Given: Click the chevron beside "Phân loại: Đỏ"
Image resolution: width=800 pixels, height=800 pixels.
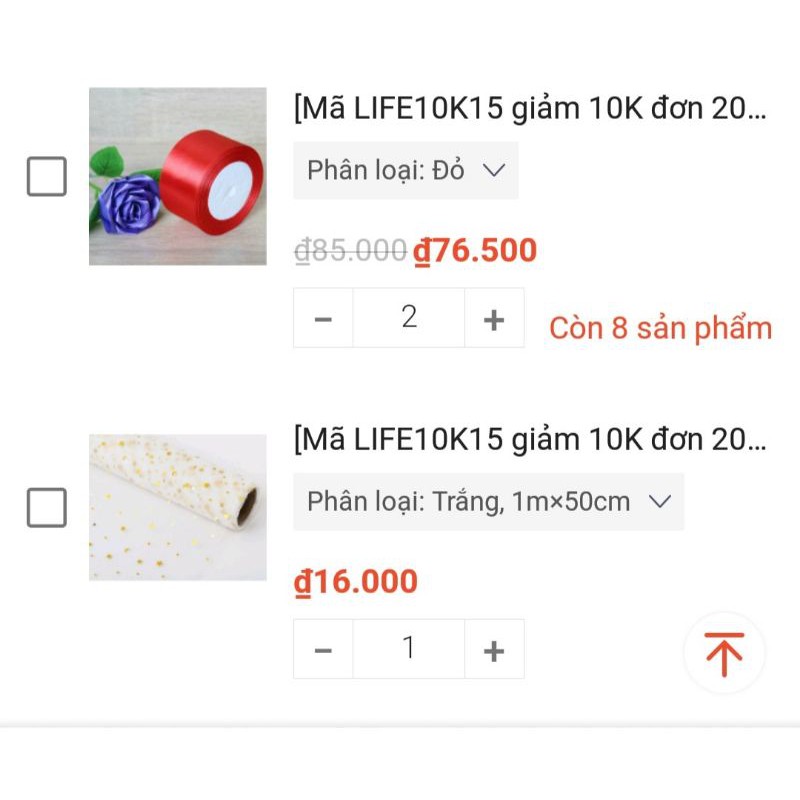Looking at the screenshot, I should pyautogui.click(x=494, y=170).
